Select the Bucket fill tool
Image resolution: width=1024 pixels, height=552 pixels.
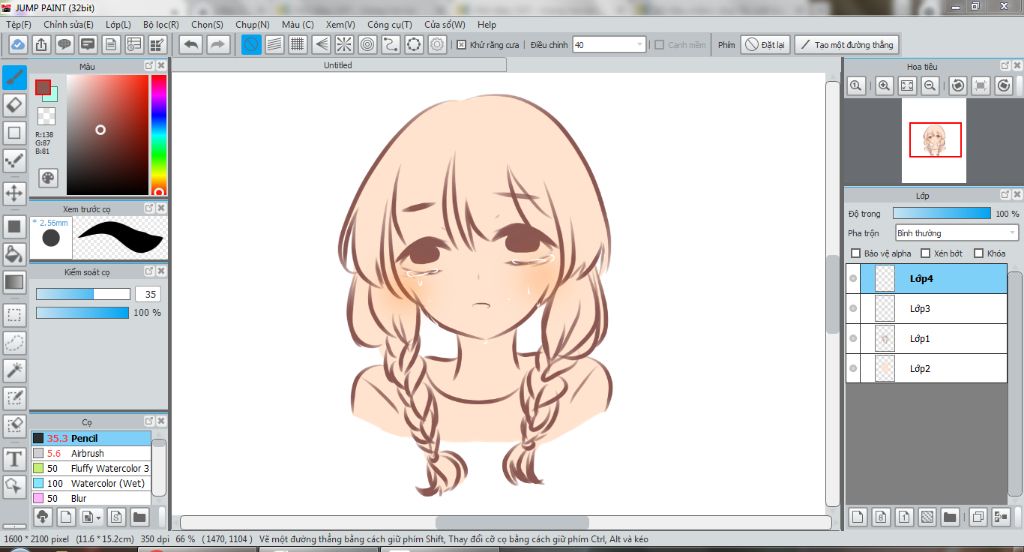pos(14,254)
